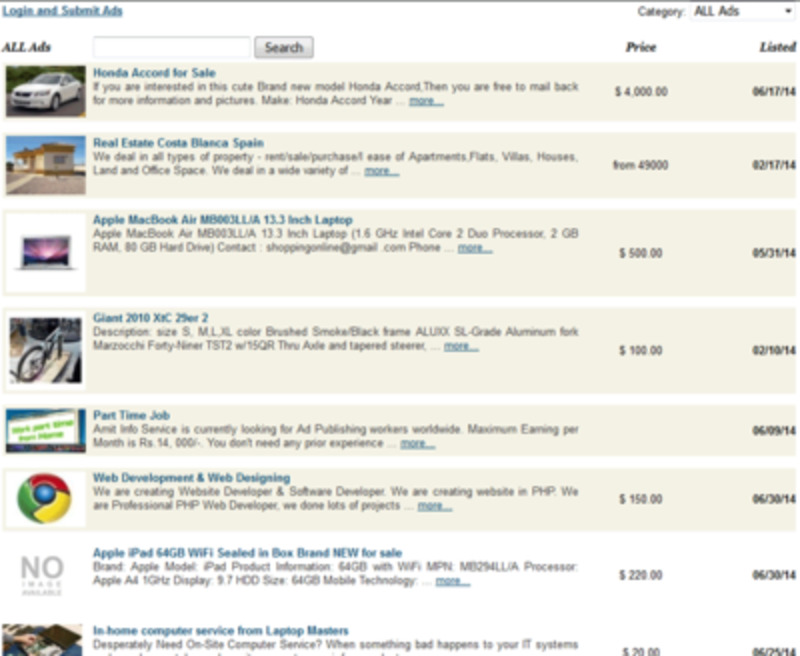Focus the ads search text field
Screen dimensions: 800x656
(x=172, y=47)
